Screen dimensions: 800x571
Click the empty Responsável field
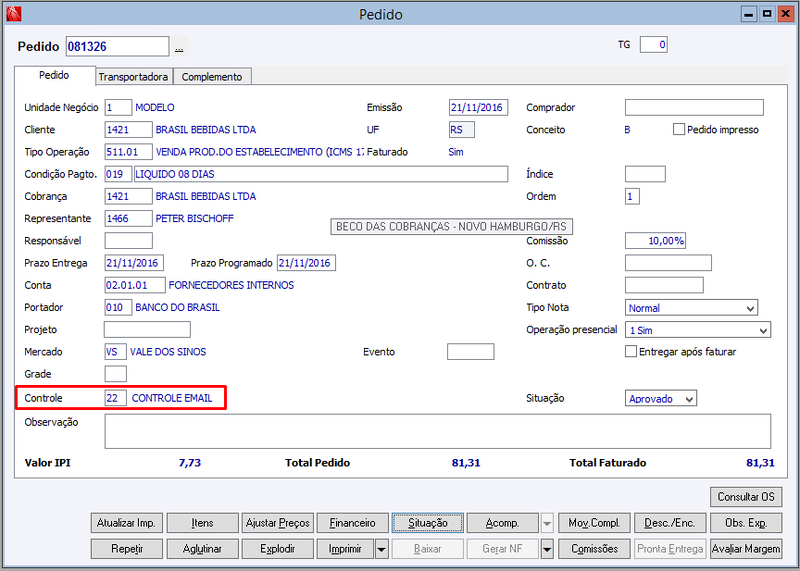click(128, 241)
